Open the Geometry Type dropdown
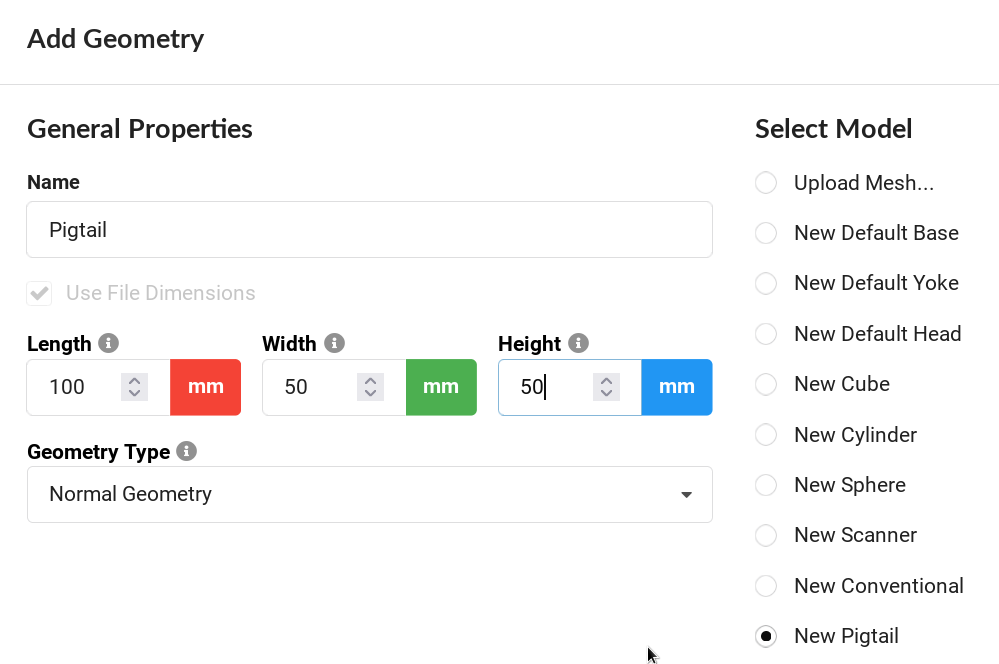 tap(369, 494)
